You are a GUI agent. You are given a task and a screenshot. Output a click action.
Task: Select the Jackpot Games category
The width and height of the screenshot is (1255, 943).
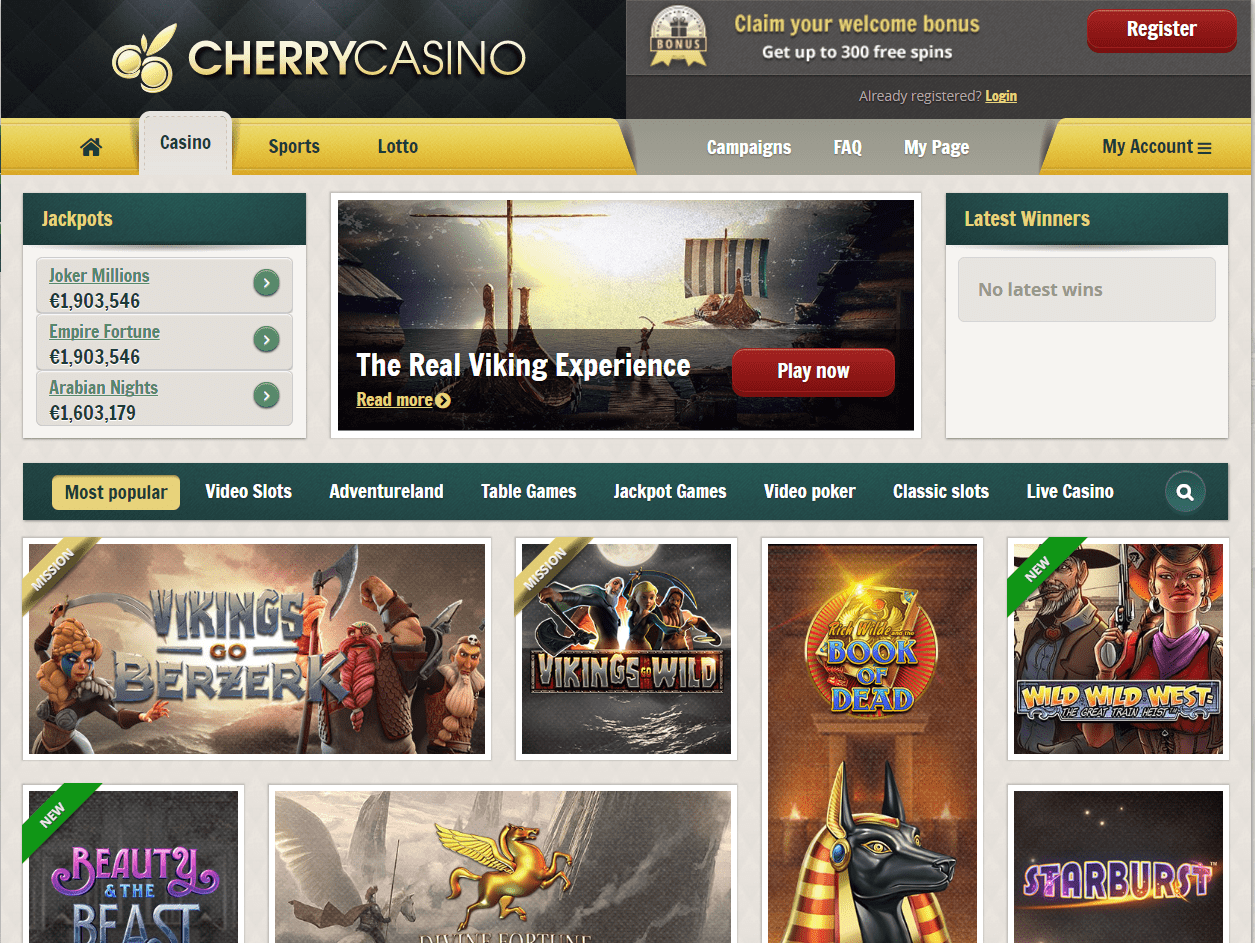[x=670, y=491]
